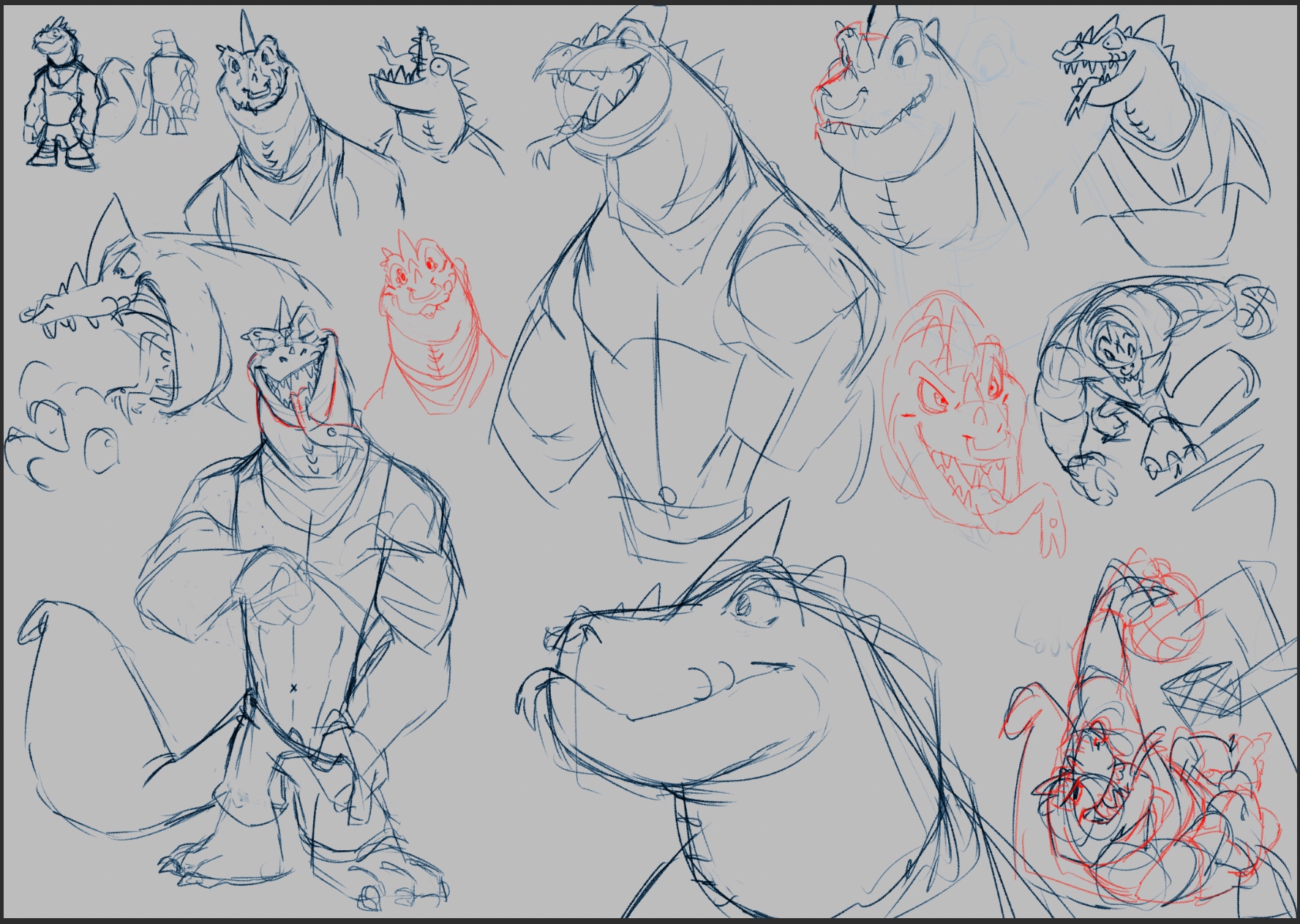Viewport: 1300px width, 924px height.
Task: Click the belly button on central torso
Action: pos(667,495)
